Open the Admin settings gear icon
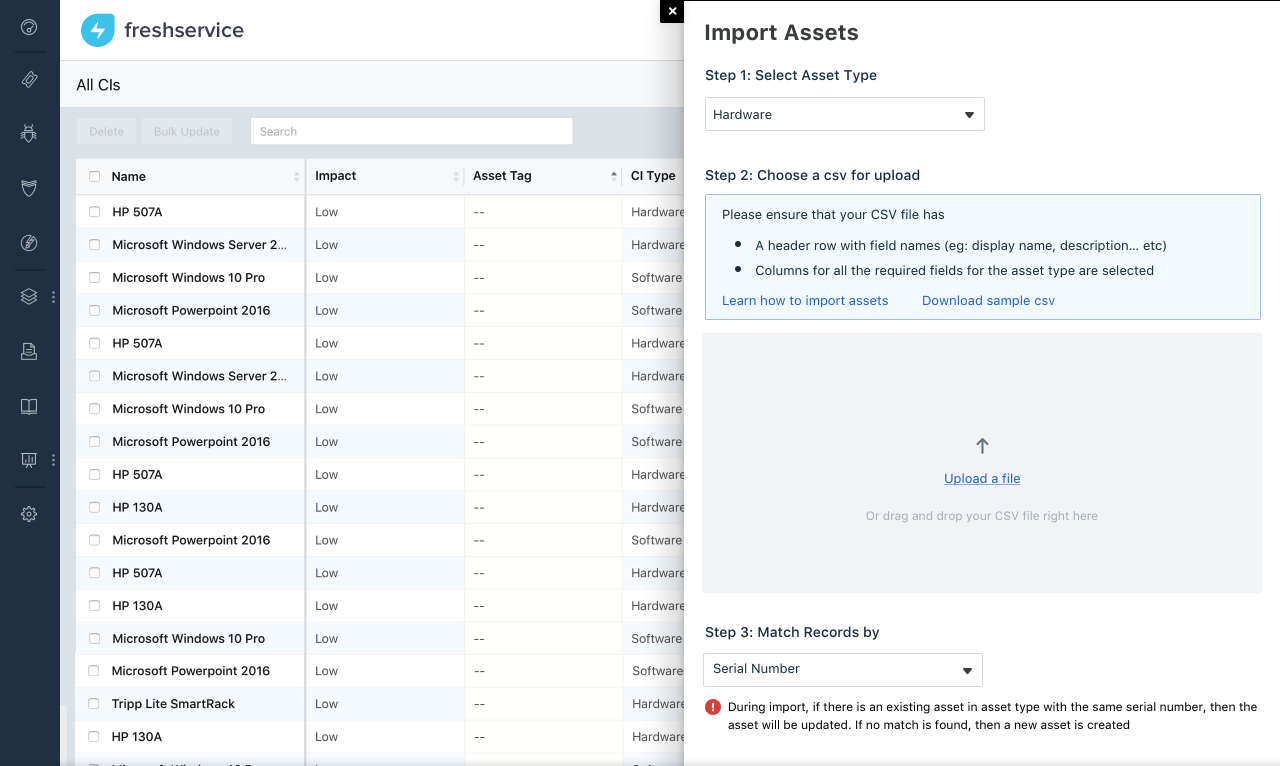 29,514
